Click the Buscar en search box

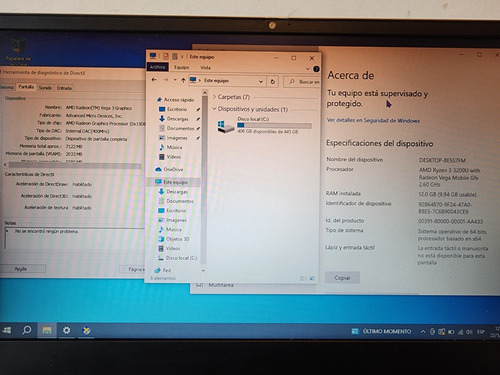point(302,82)
